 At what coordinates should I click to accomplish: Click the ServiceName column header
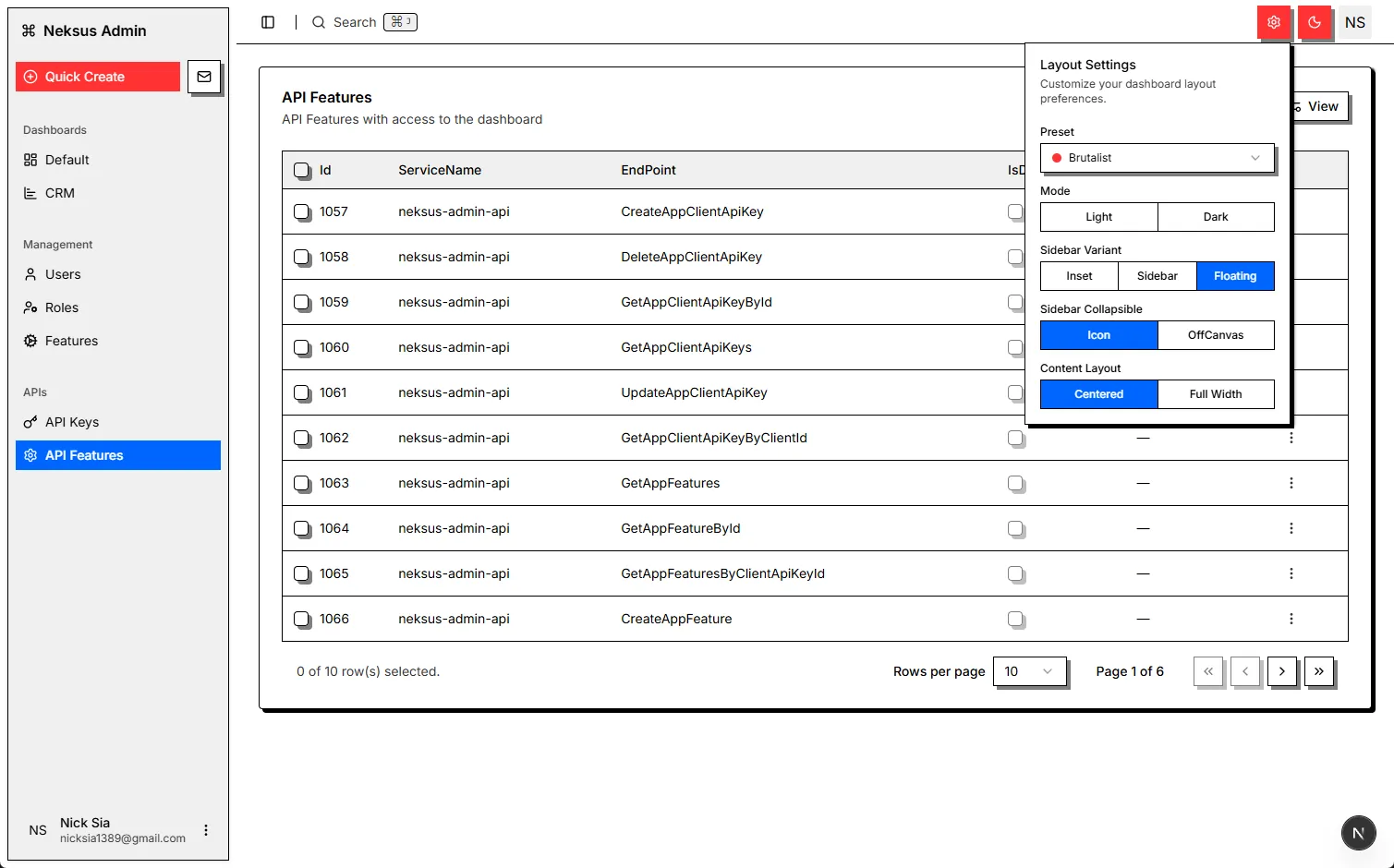(440, 170)
